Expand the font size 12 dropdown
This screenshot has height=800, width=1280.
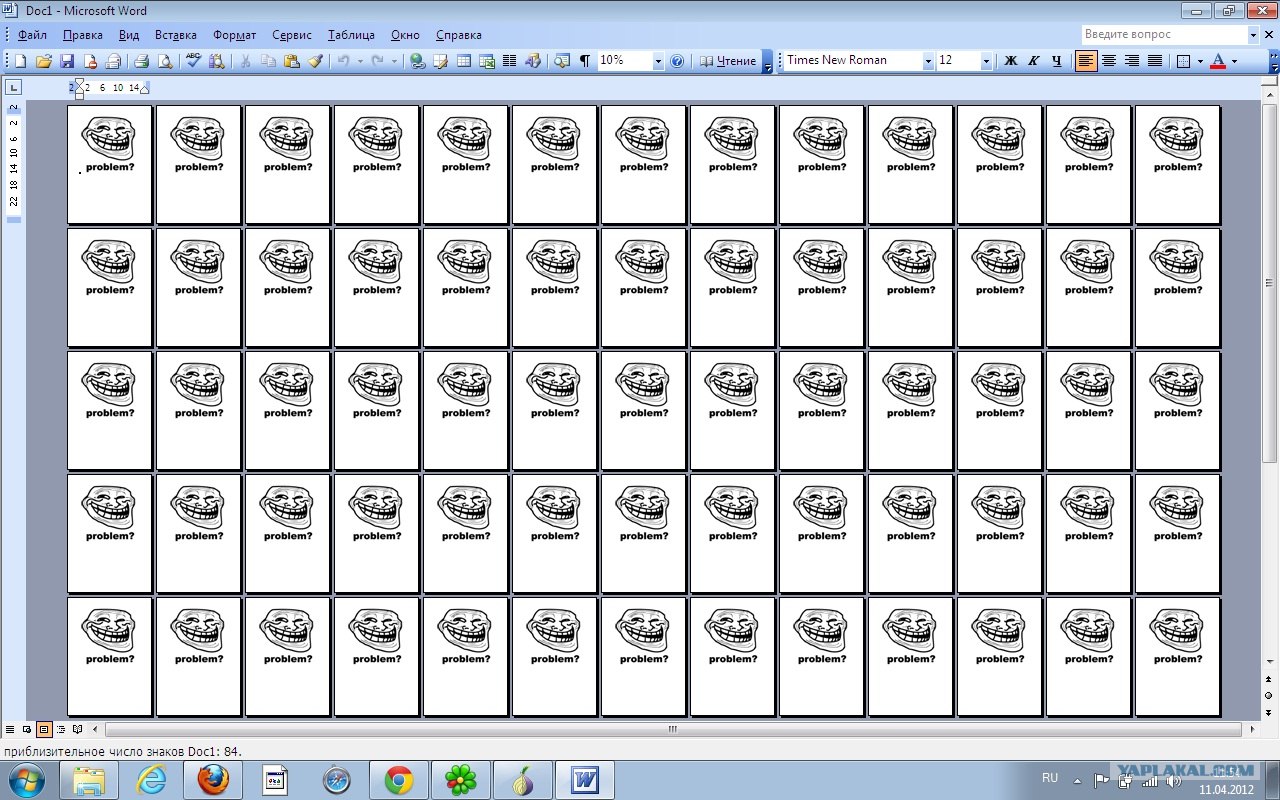986,61
